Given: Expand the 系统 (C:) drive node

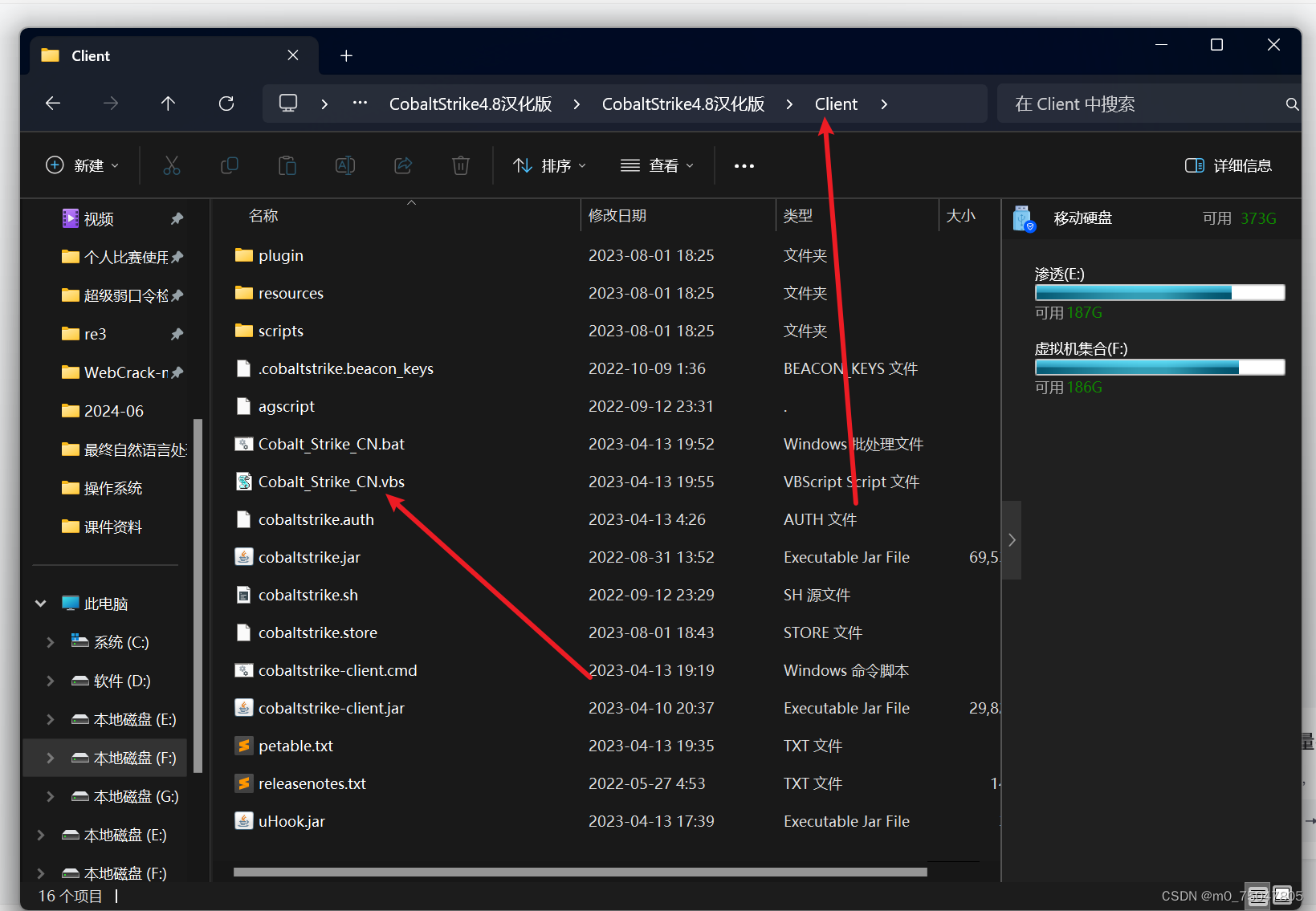Looking at the screenshot, I should click(51, 642).
